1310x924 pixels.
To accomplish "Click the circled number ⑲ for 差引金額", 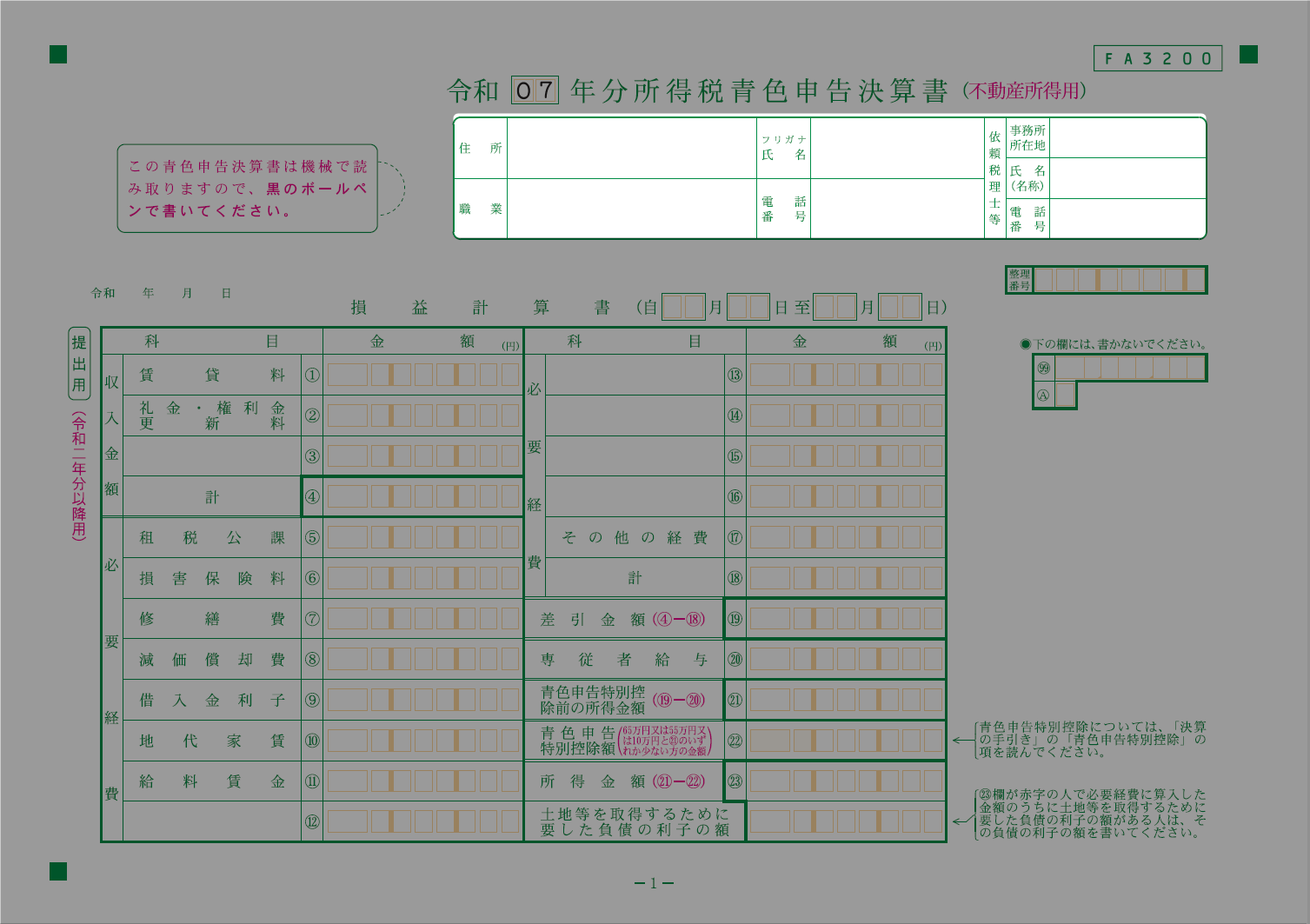I will [x=735, y=619].
